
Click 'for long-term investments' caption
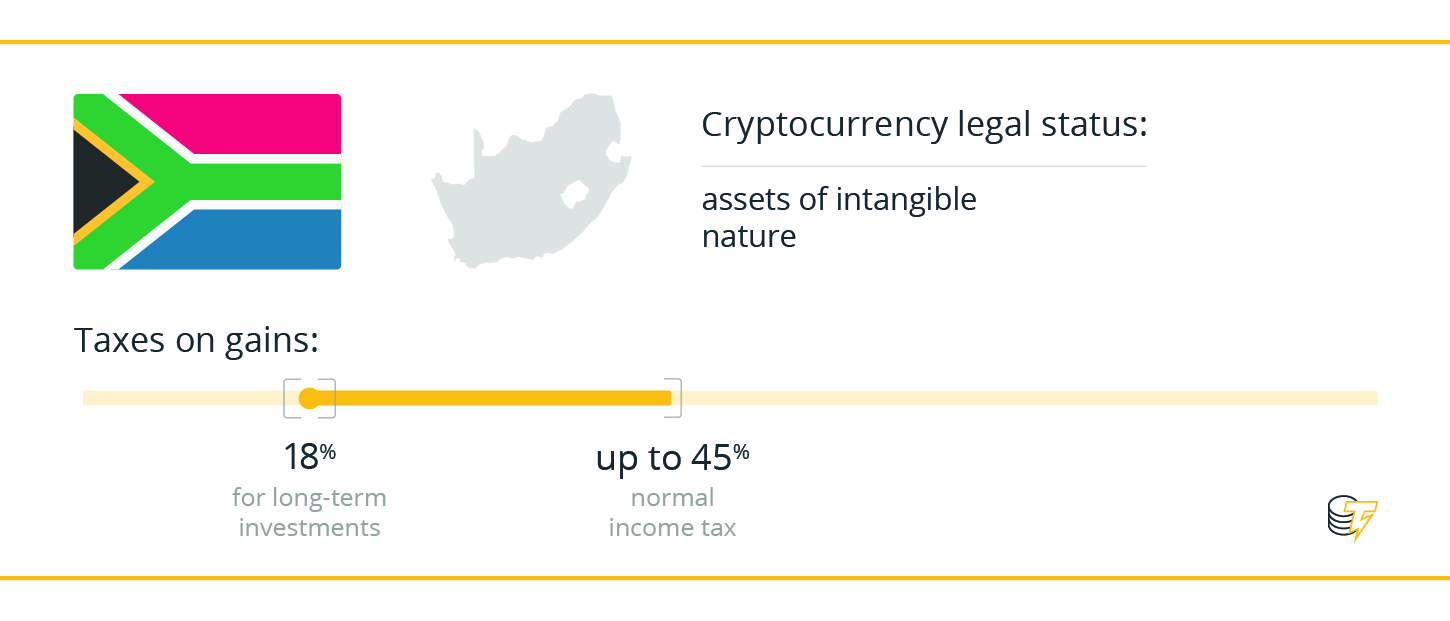tap(309, 512)
